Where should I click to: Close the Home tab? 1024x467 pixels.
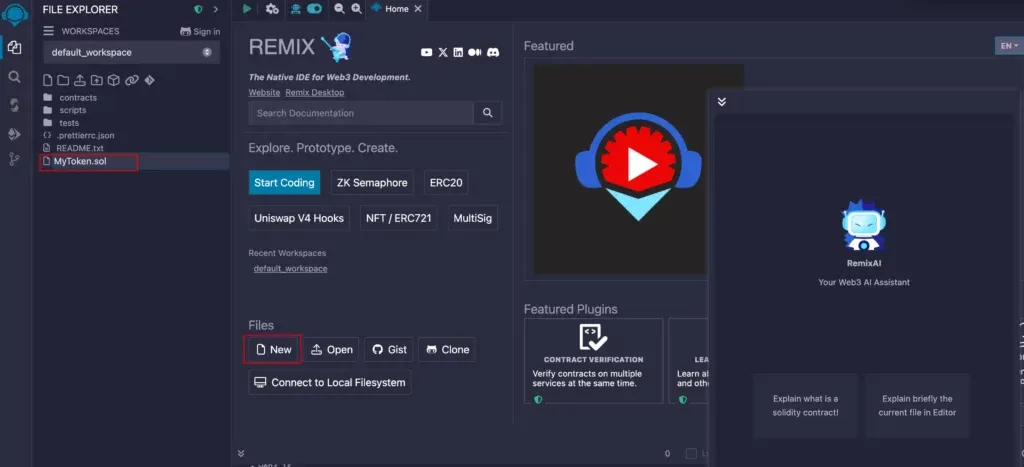[418, 9]
